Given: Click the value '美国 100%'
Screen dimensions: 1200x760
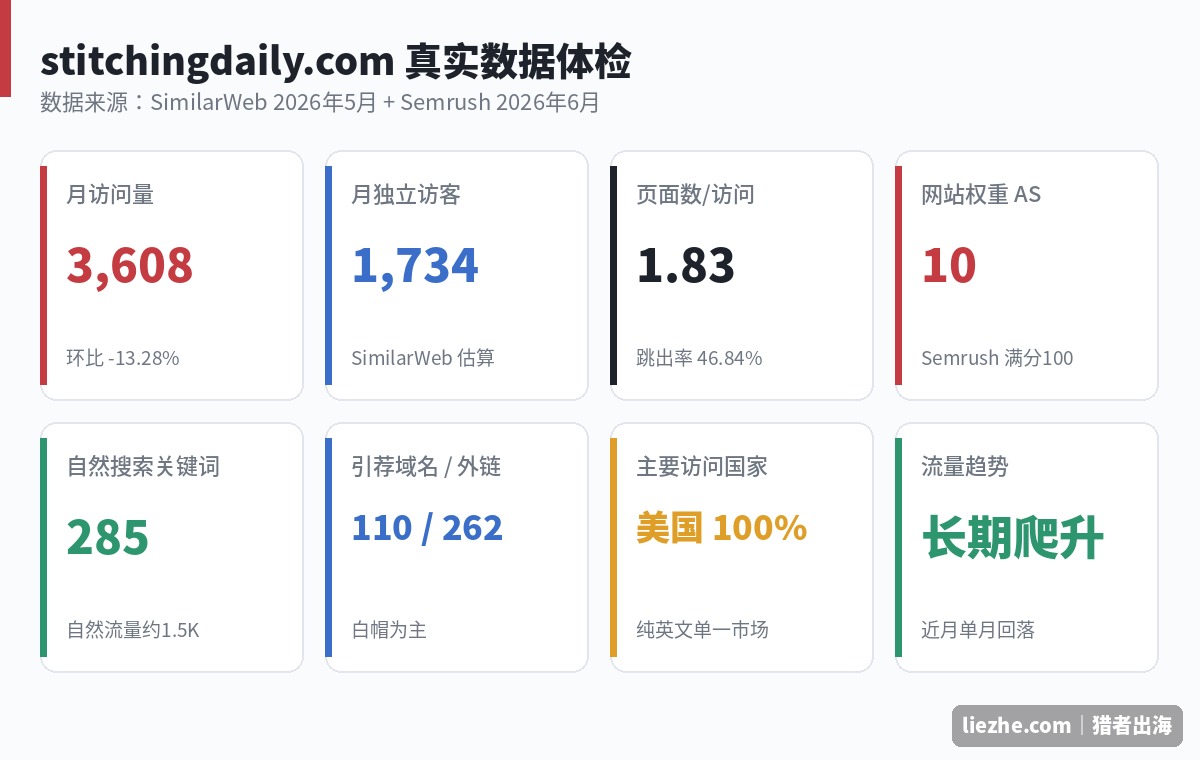Looking at the screenshot, I should click(x=722, y=528).
